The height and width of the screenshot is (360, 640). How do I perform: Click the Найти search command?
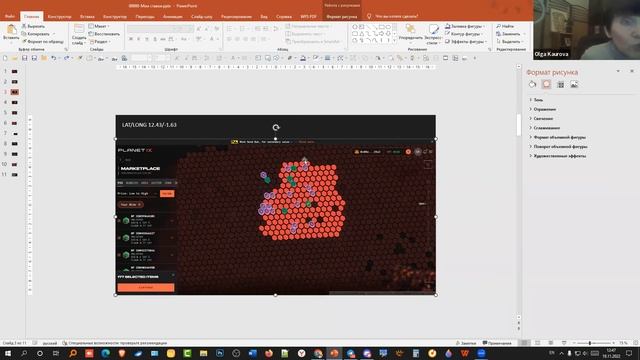click(x=505, y=26)
